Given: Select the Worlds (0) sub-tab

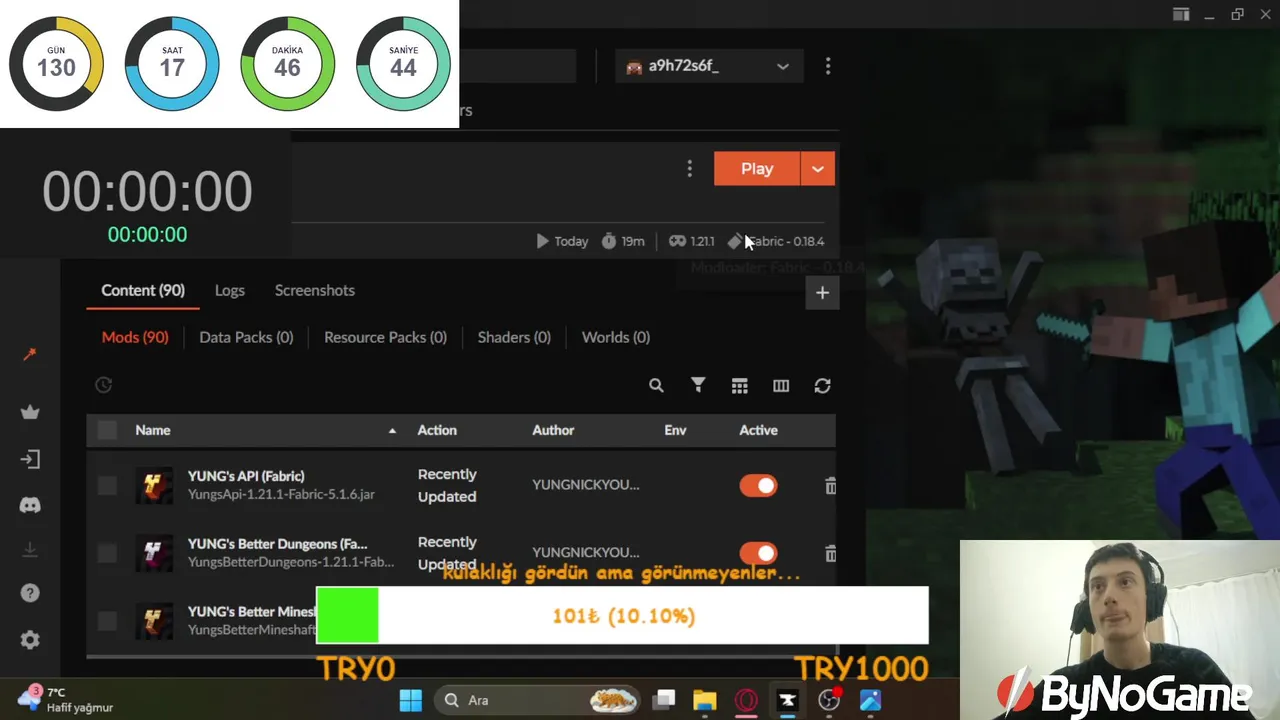Looking at the screenshot, I should click(616, 337).
